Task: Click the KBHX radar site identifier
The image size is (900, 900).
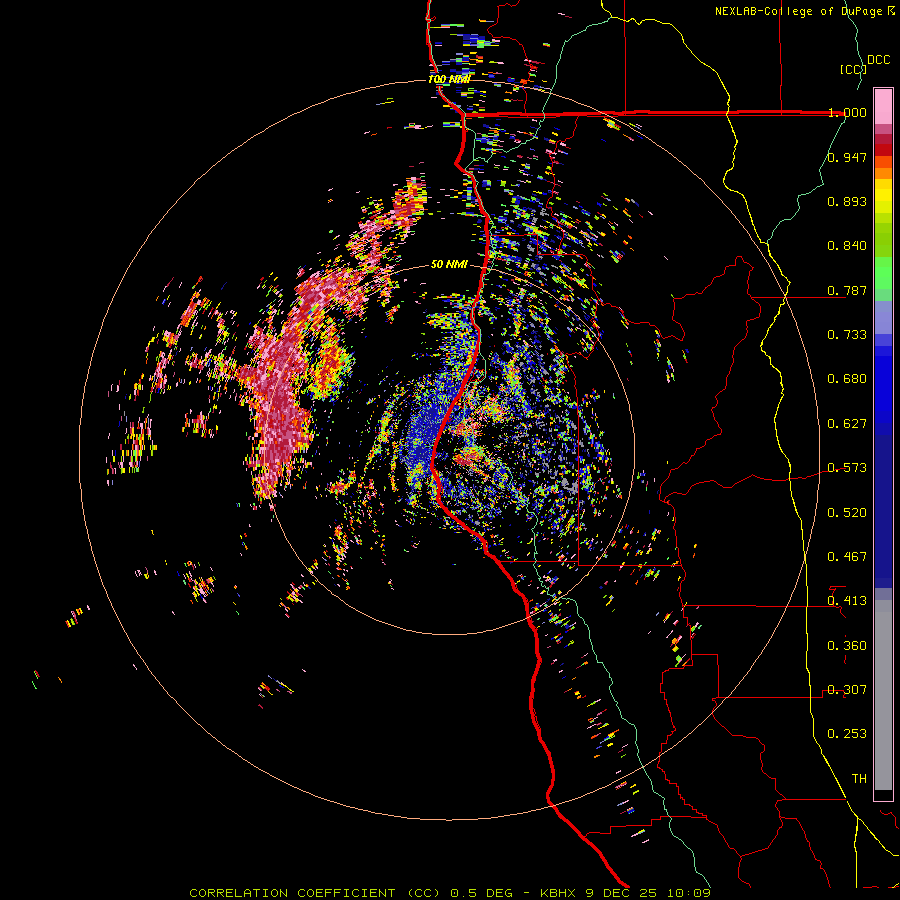Action: click(558, 893)
